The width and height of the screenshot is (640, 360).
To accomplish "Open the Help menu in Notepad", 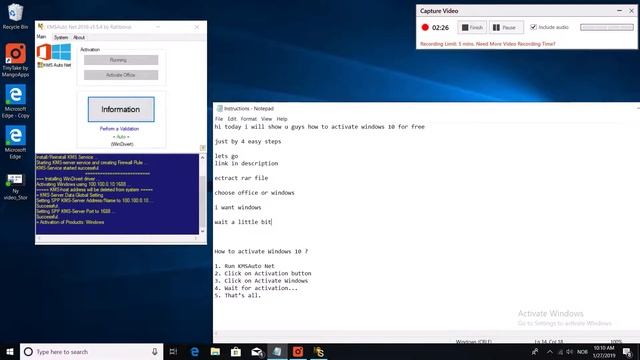I will (x=282, y=119).
